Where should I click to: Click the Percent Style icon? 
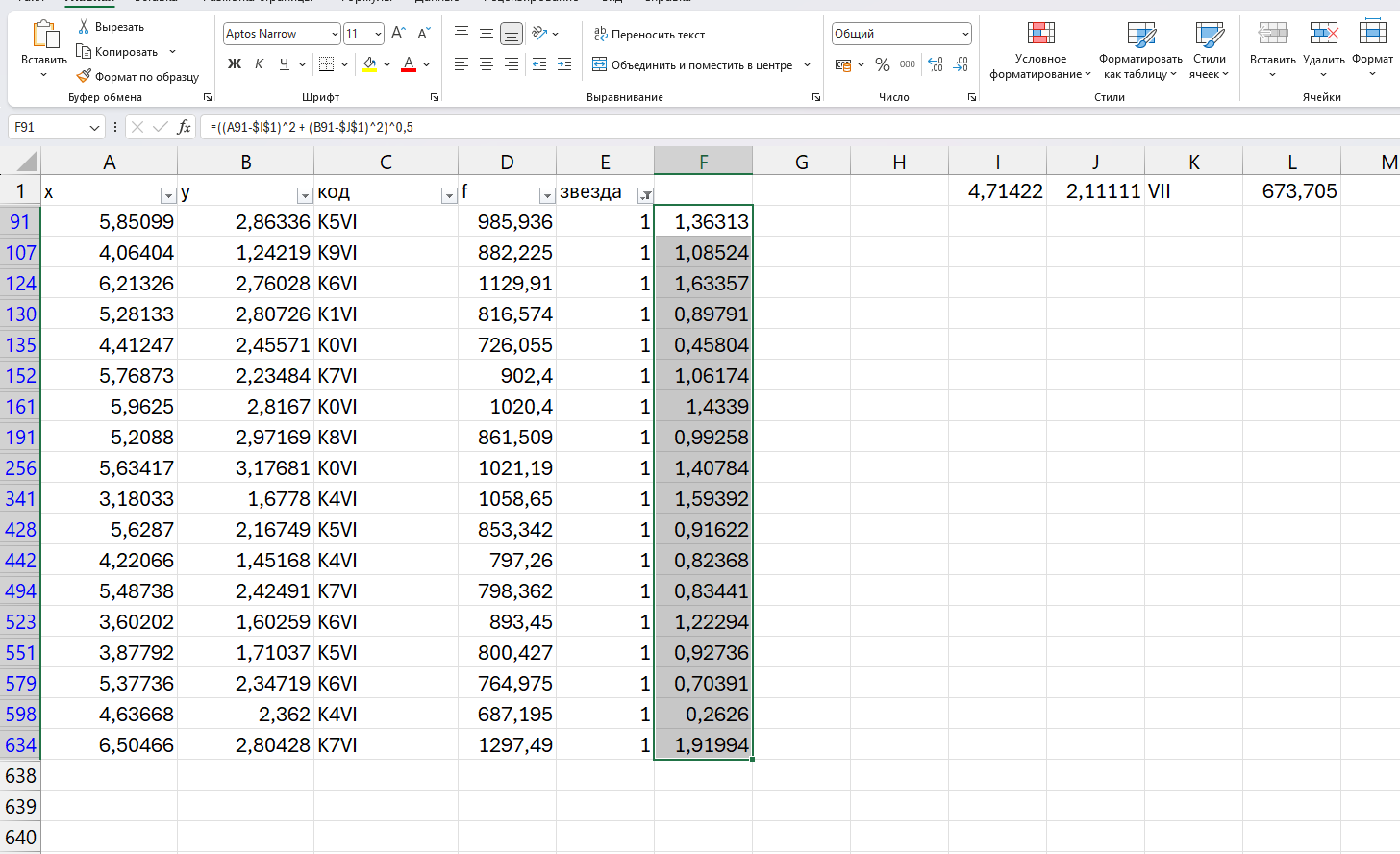pos(883,64)
